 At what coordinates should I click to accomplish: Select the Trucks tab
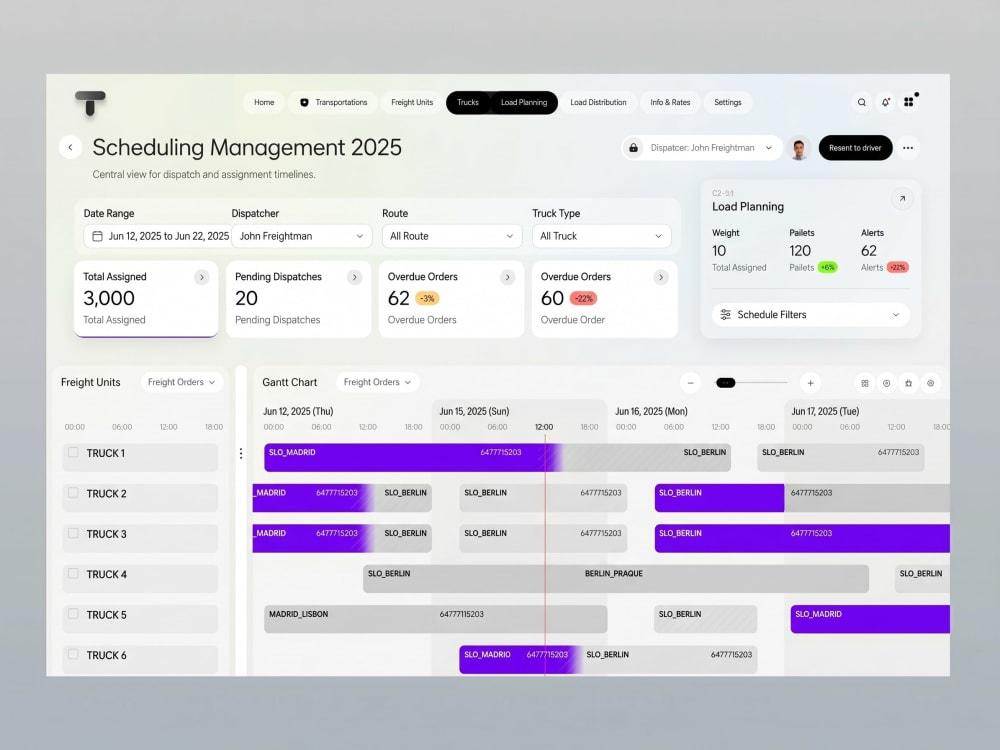tap(467, 102)
